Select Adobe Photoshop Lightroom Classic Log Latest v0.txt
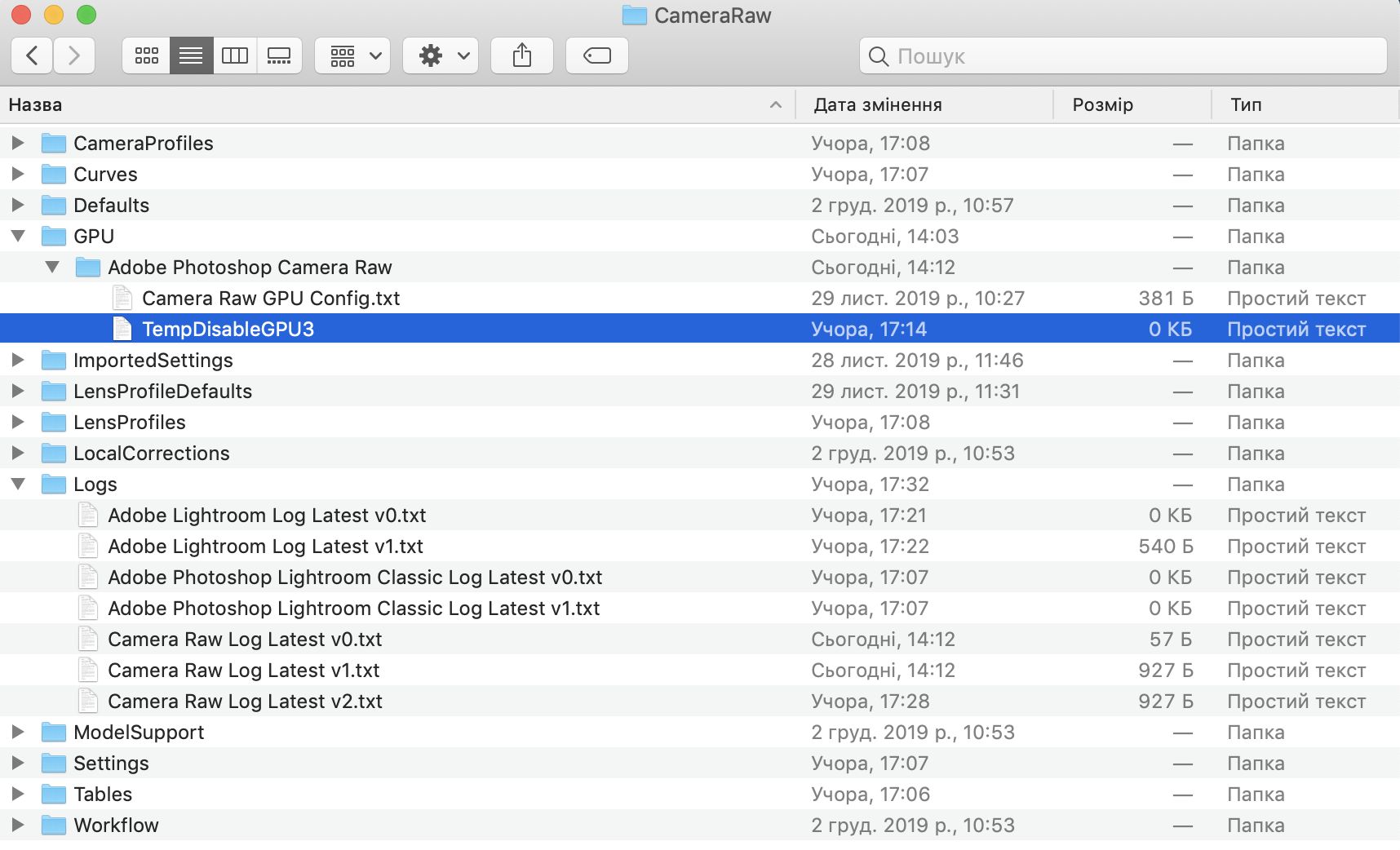This screenshot has height=850, width=1400. (x=355, y=578)
